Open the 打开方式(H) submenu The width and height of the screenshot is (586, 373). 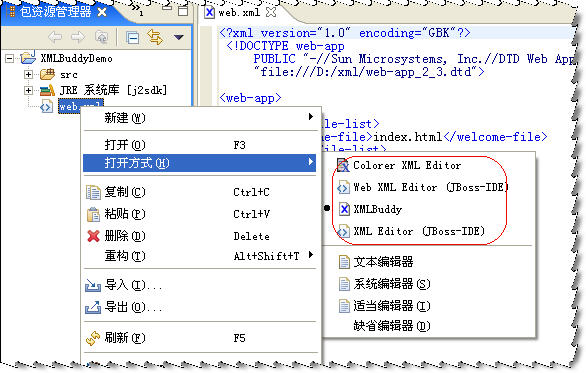(200, 163)
